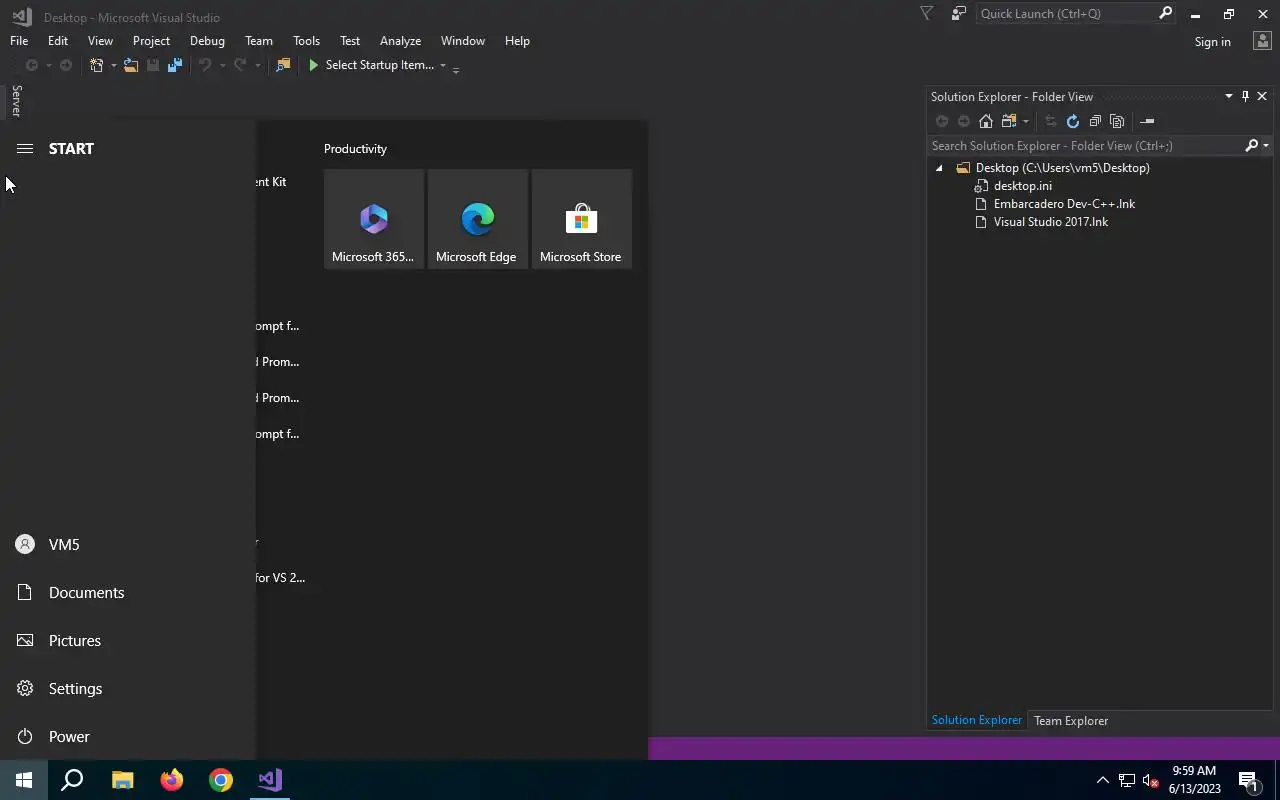
Task: Open the Undo history dropdown arrow
Action: click(x=222, y=66)
